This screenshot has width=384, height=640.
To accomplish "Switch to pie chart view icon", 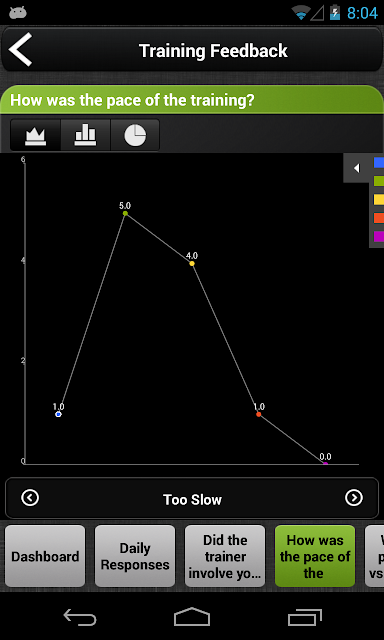I will 135,135.
